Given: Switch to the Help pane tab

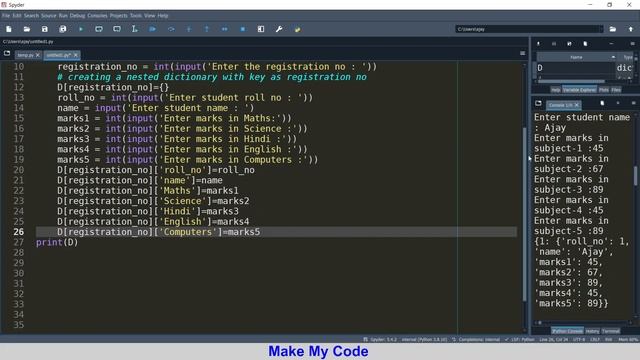Looking at the screenshot, I should click(x=555, y=90).
